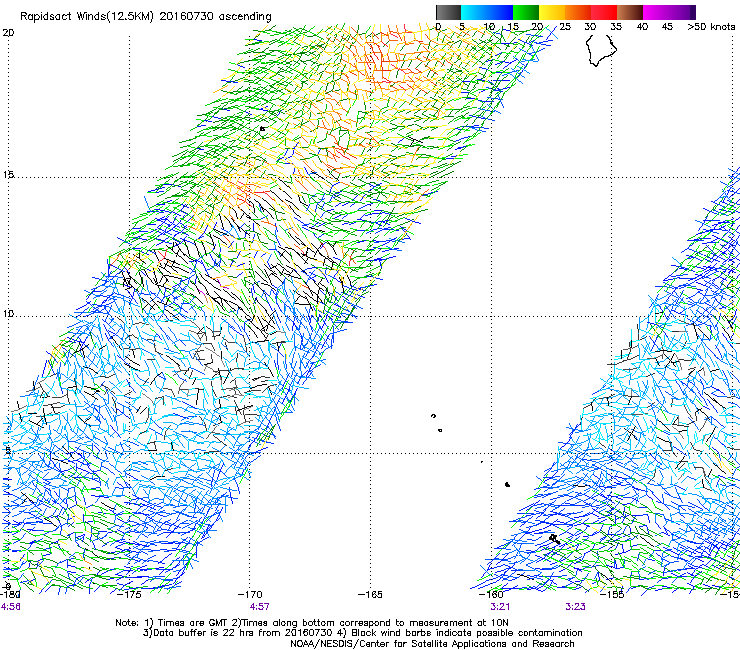Select the longitude label '-160' on bottom axis

pos(491,594)
